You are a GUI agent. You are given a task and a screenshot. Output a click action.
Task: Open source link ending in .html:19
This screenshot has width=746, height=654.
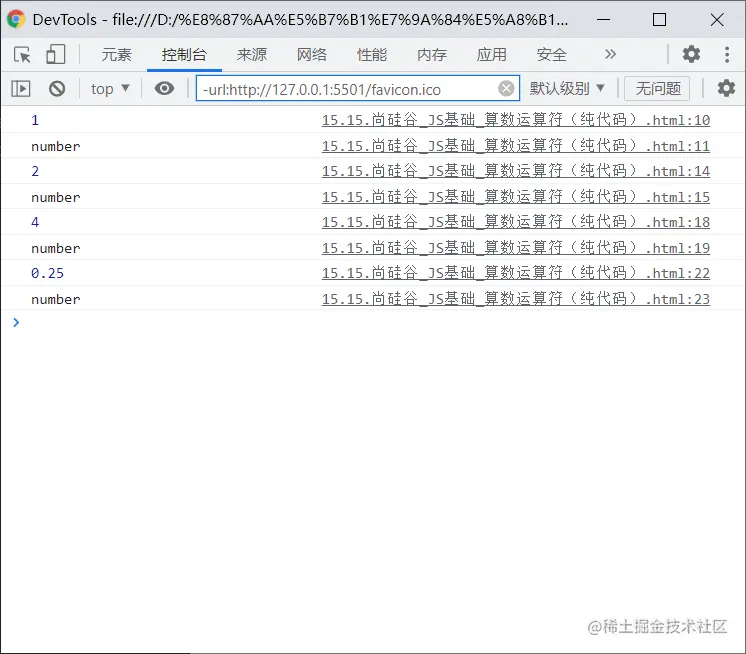(x=516, y=247)
